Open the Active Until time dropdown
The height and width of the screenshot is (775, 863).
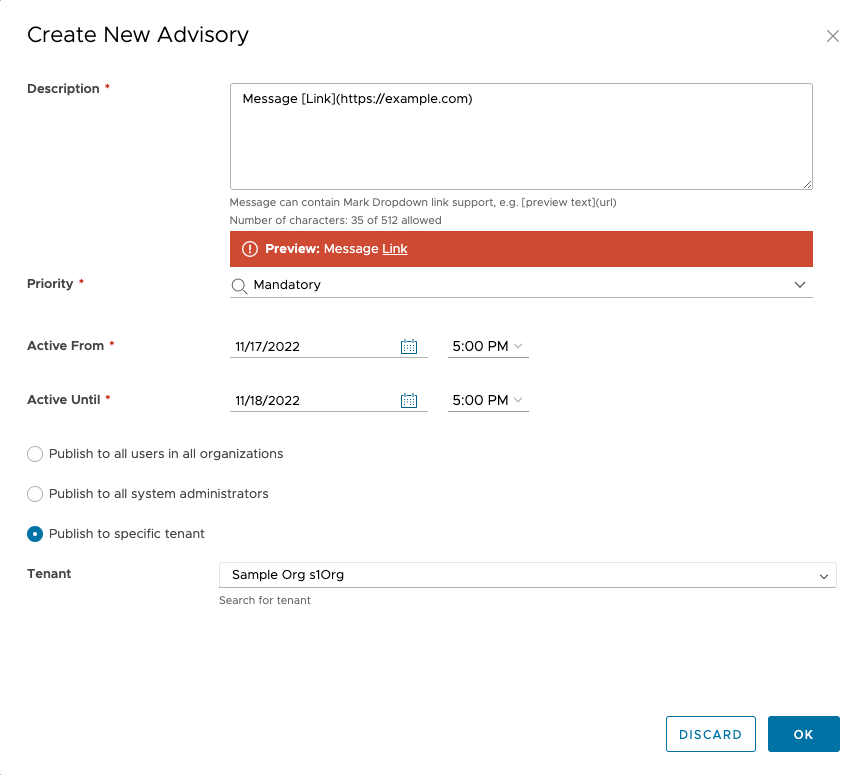(488, 400)
